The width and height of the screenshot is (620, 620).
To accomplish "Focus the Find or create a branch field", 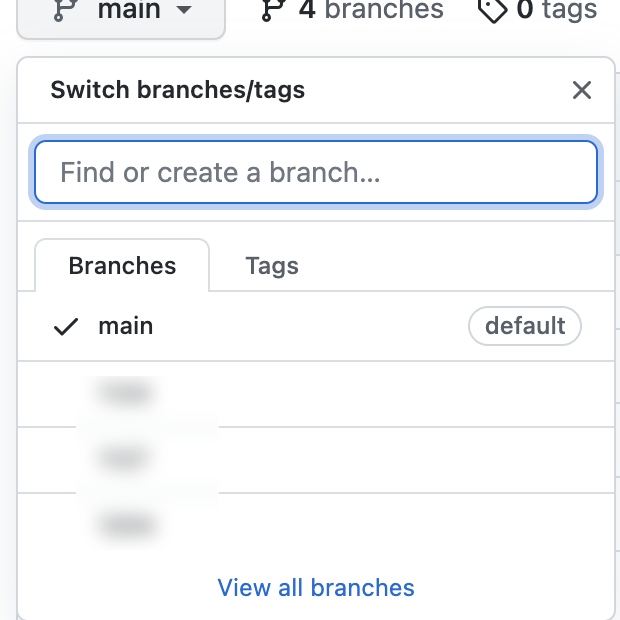I will (316, 172).
